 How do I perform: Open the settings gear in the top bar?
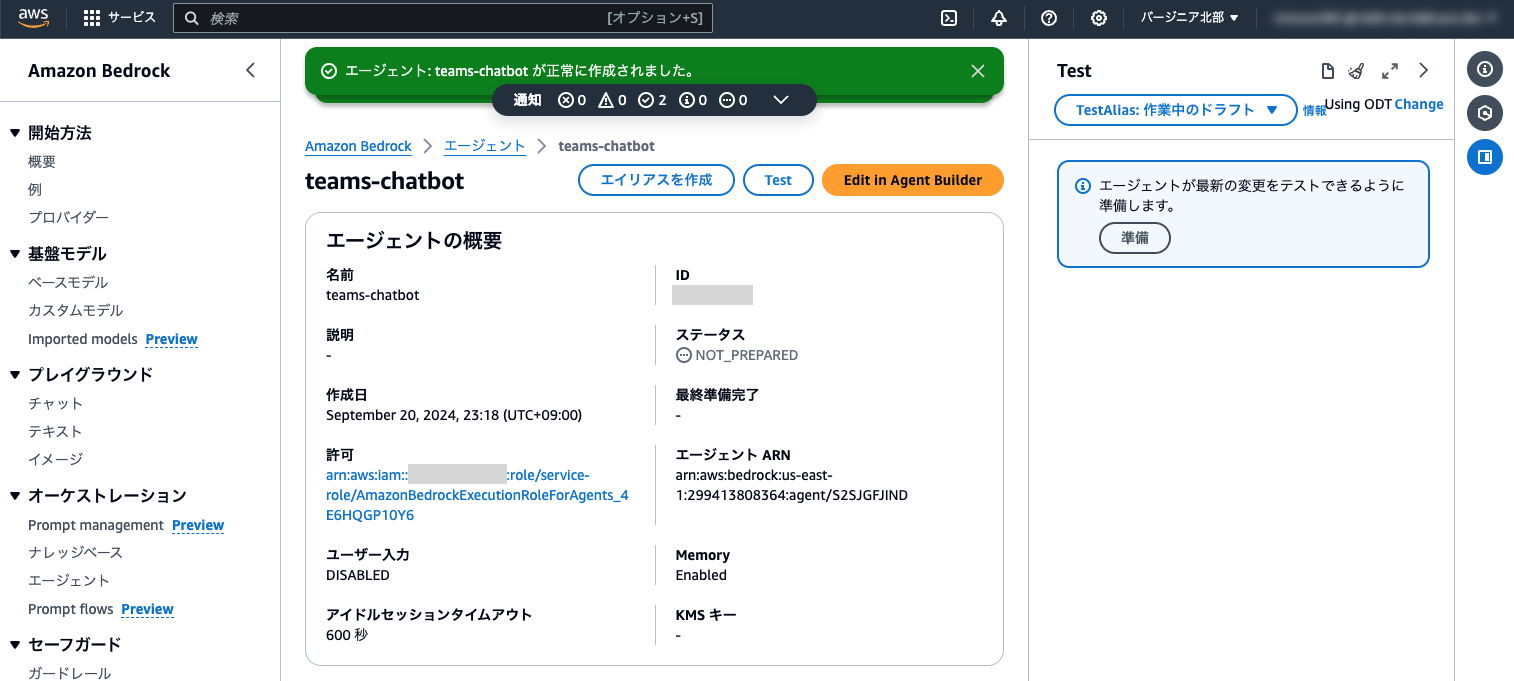click(1098, 17)
